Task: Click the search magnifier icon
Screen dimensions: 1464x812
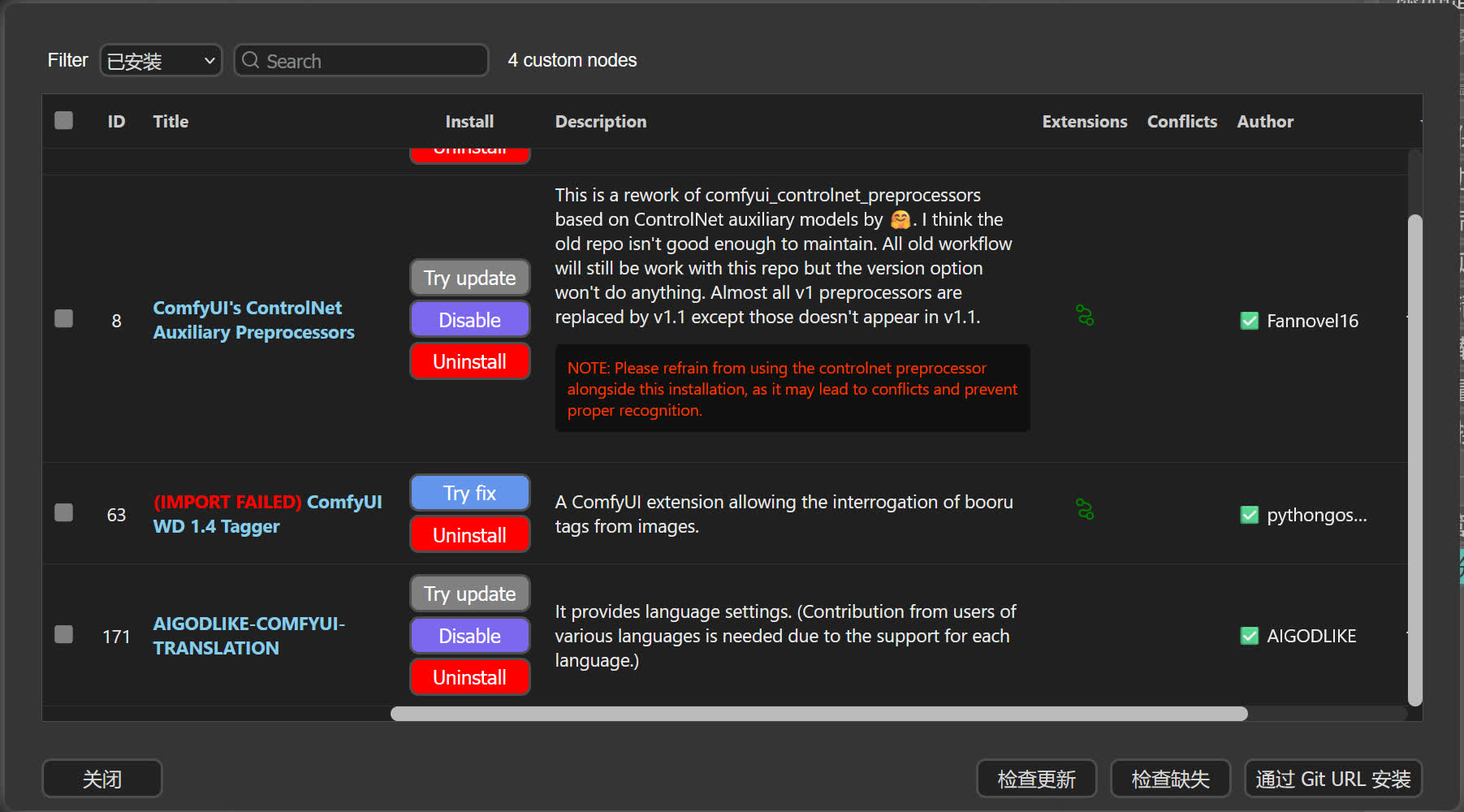Action: 250,60
